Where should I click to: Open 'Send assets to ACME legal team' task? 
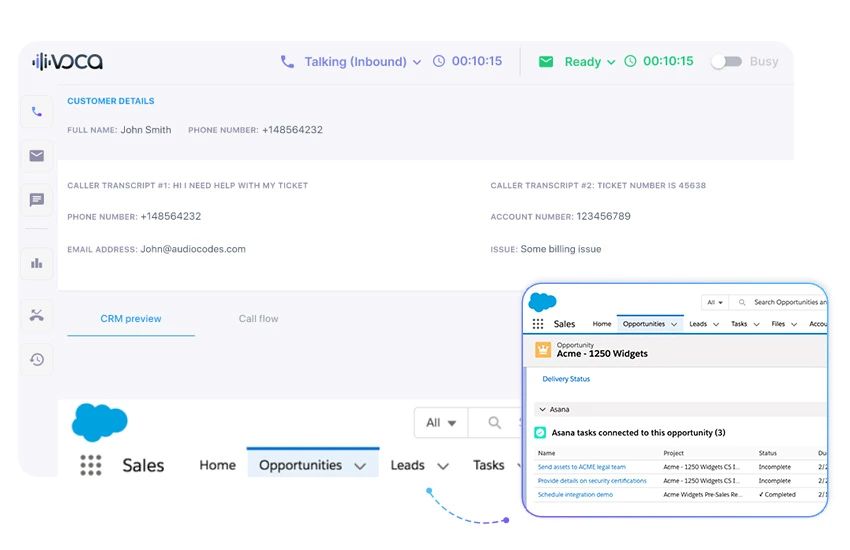pyautogui.click(x=582, y=467)
